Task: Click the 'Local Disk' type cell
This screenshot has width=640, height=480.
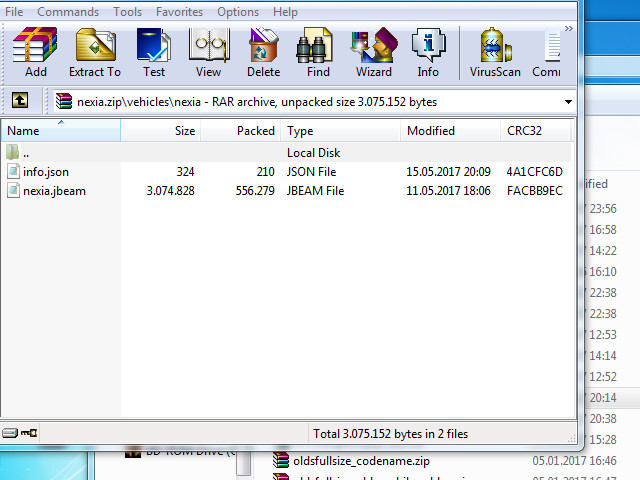Action: 313,152
